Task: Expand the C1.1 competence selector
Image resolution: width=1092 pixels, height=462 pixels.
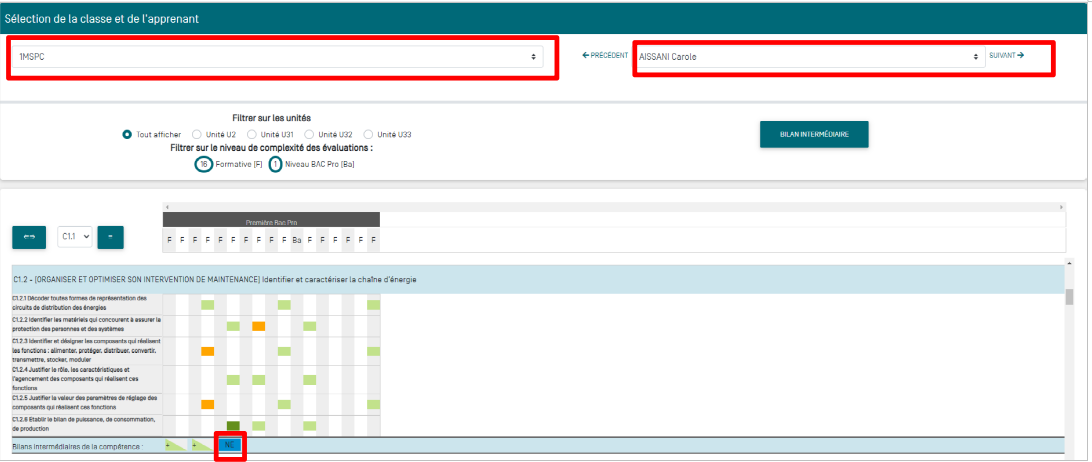Action: (75, 237)
